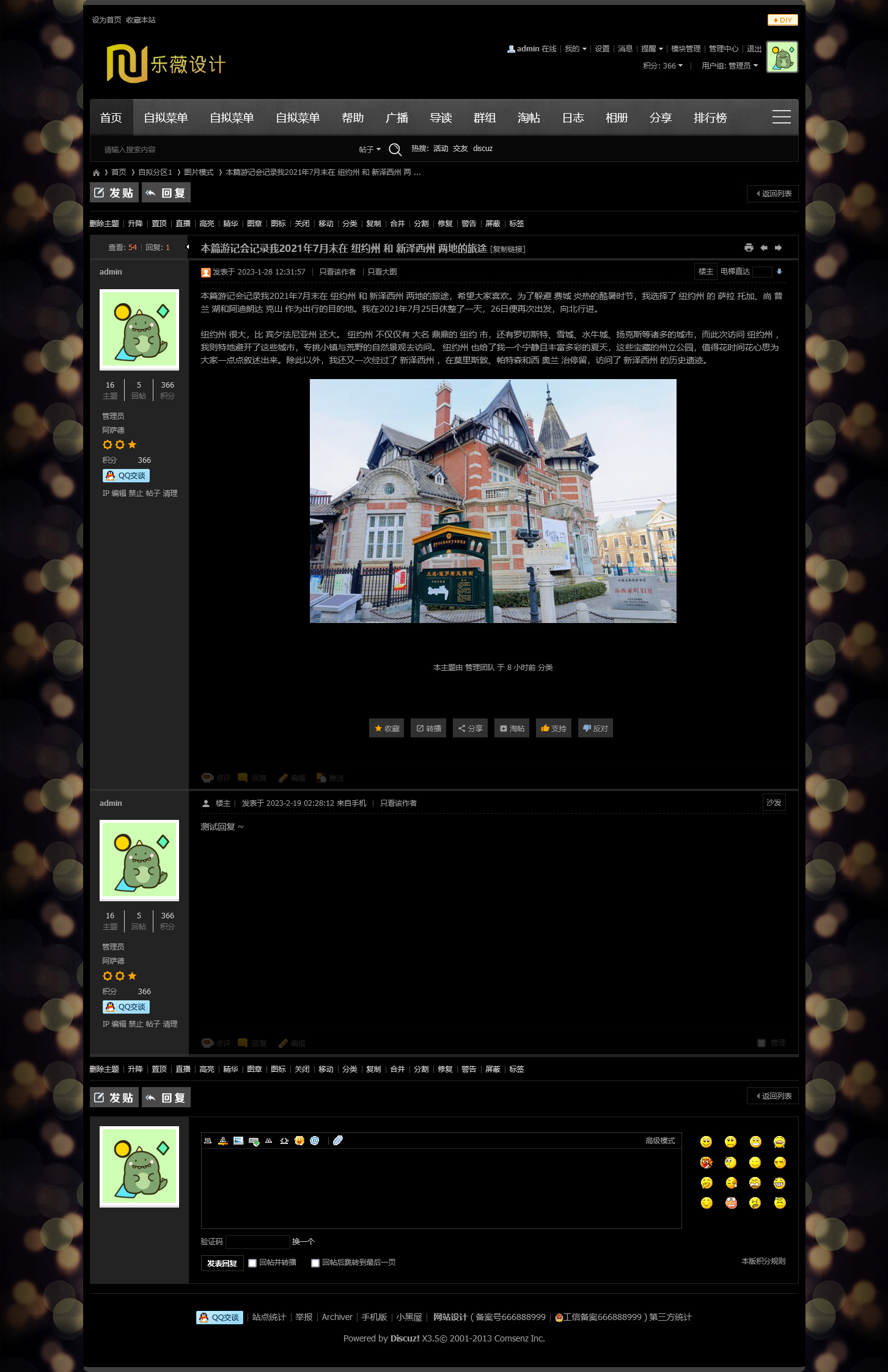The width and height of the screenshot is (888, 1372).
Task: Check 回帖后跳转到最后一页 option
Action: tap(315, 1263)
